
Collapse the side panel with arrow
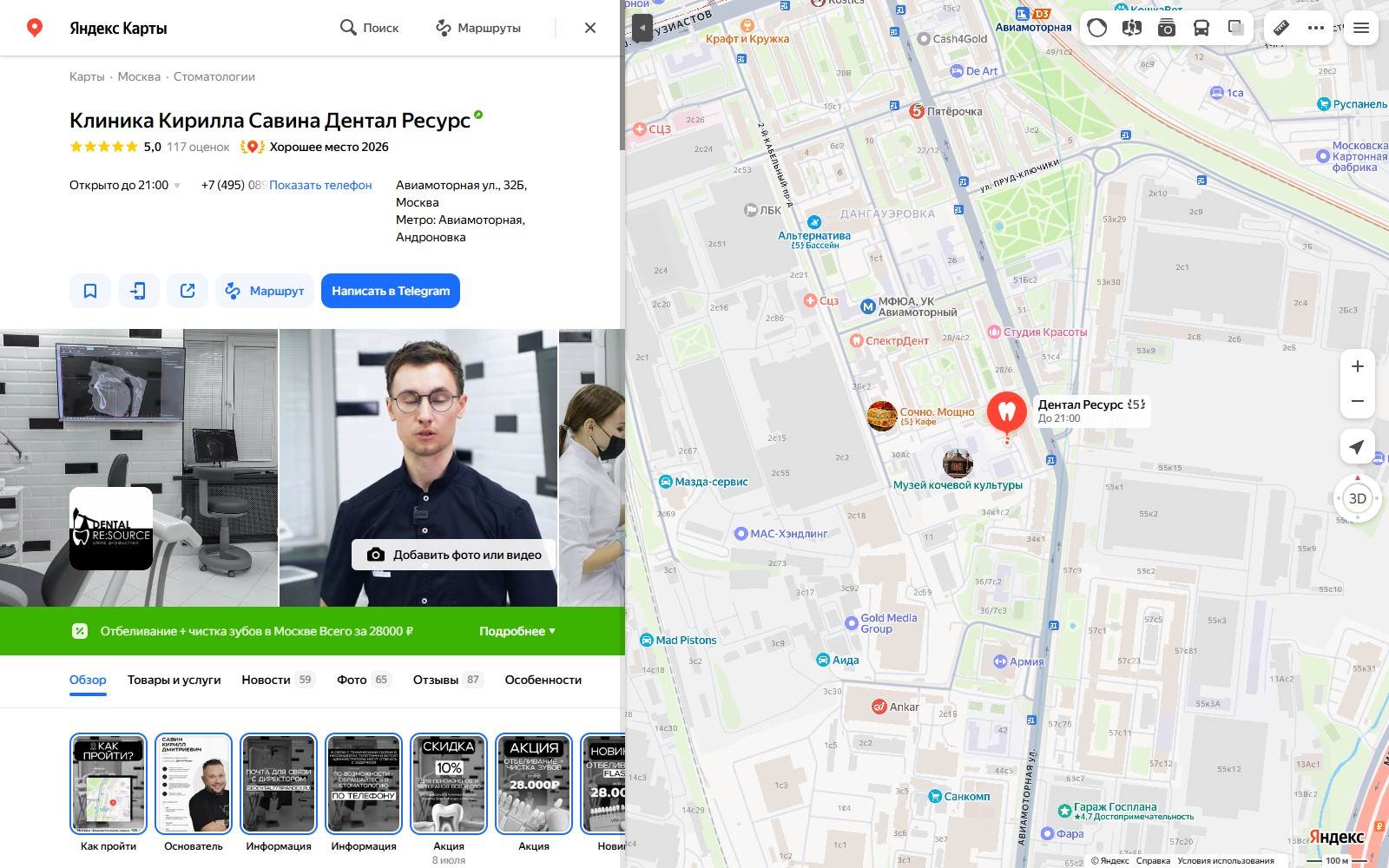(x=642, y=28)
